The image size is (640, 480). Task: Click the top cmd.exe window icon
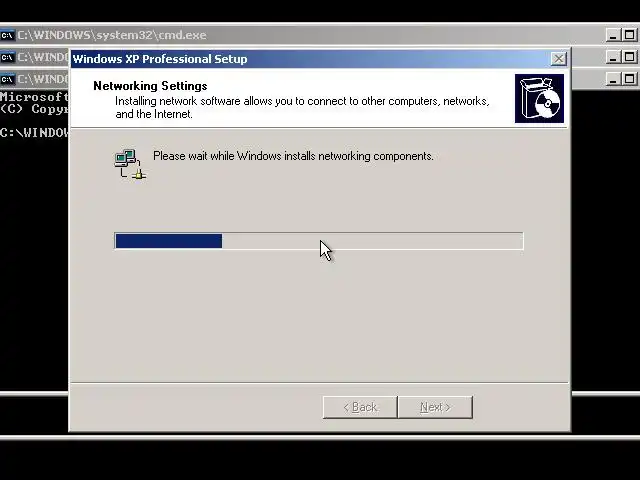tap(7, 35)
